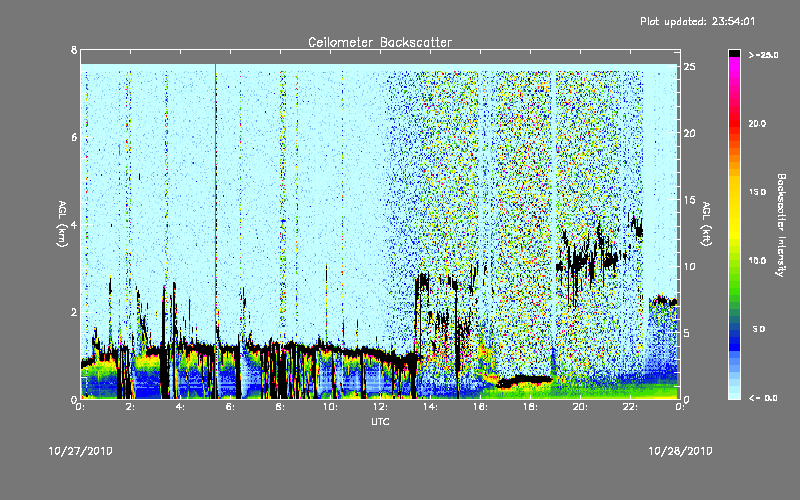This screenshot has width=800, height=500.
Task: Click the '8' tick on the km axis
Action: point(74,50)
